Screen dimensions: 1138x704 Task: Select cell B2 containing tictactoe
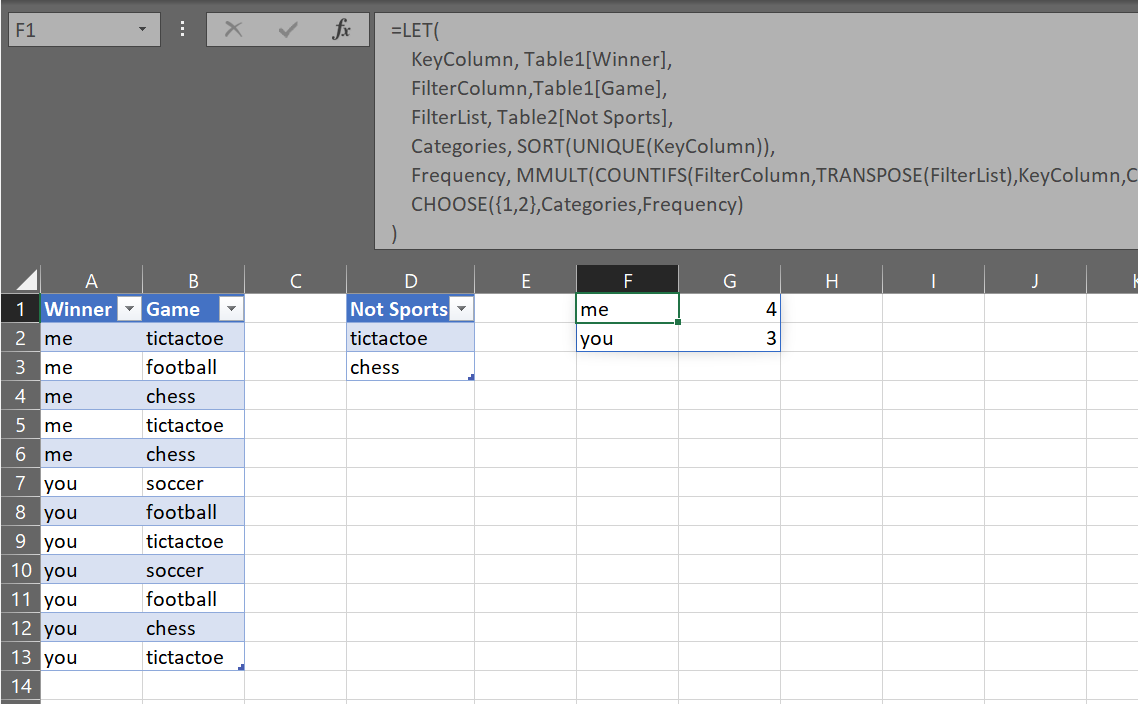pyautogui.click(x=194, y=338)
